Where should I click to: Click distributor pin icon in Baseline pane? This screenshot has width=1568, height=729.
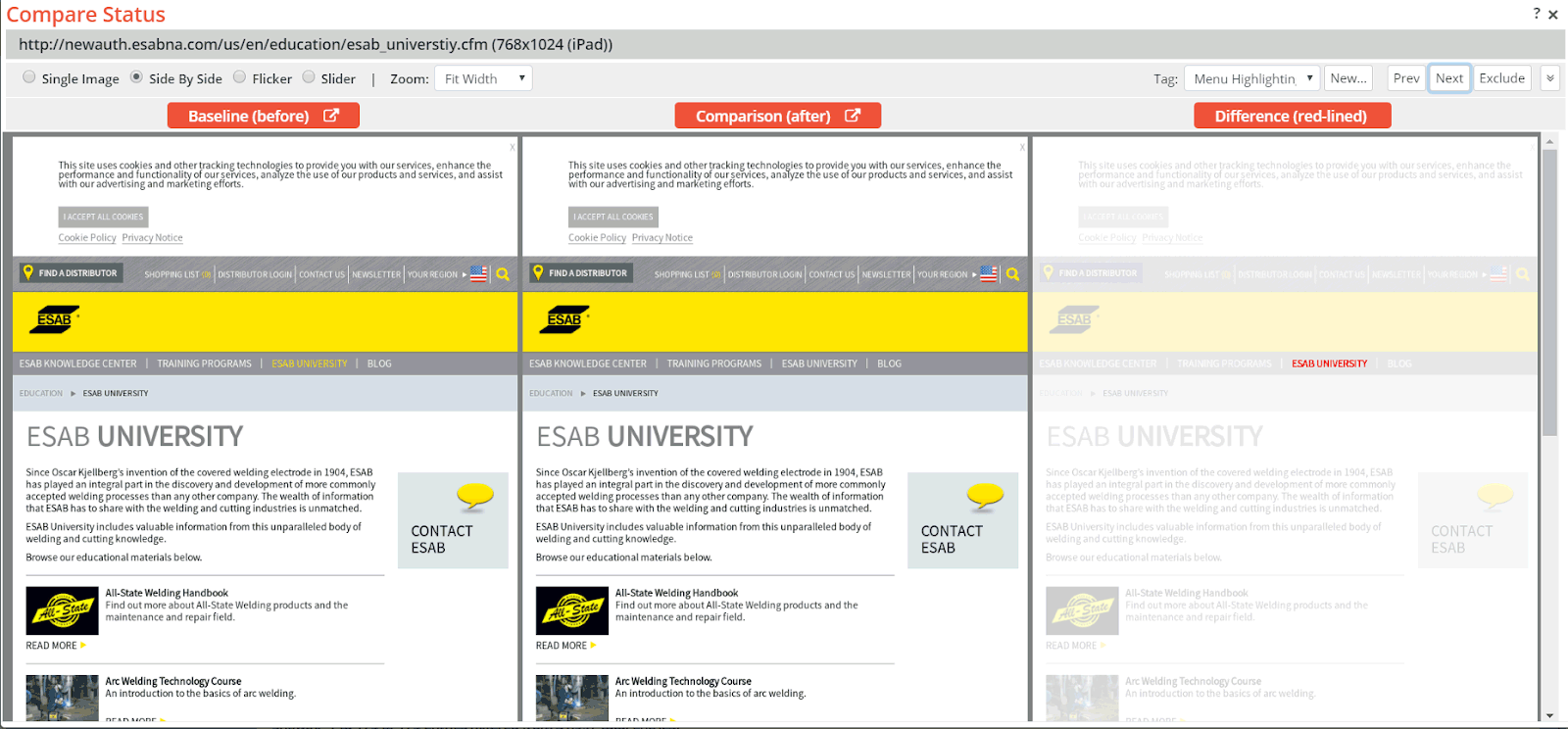point(27,272)
